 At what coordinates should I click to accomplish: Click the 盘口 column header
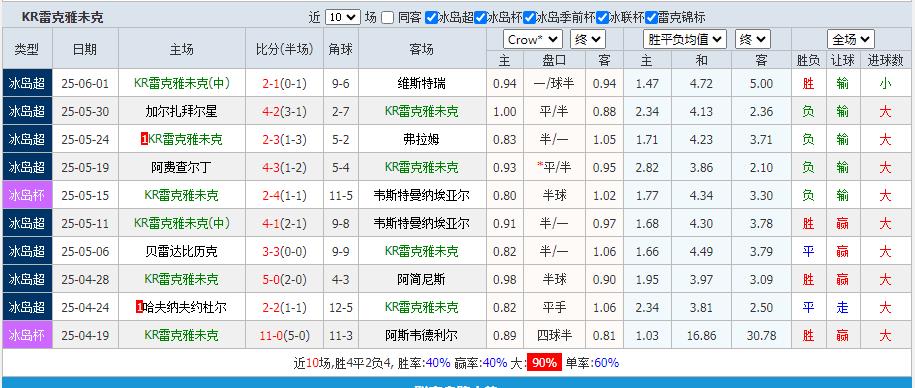tap(554, 60)
